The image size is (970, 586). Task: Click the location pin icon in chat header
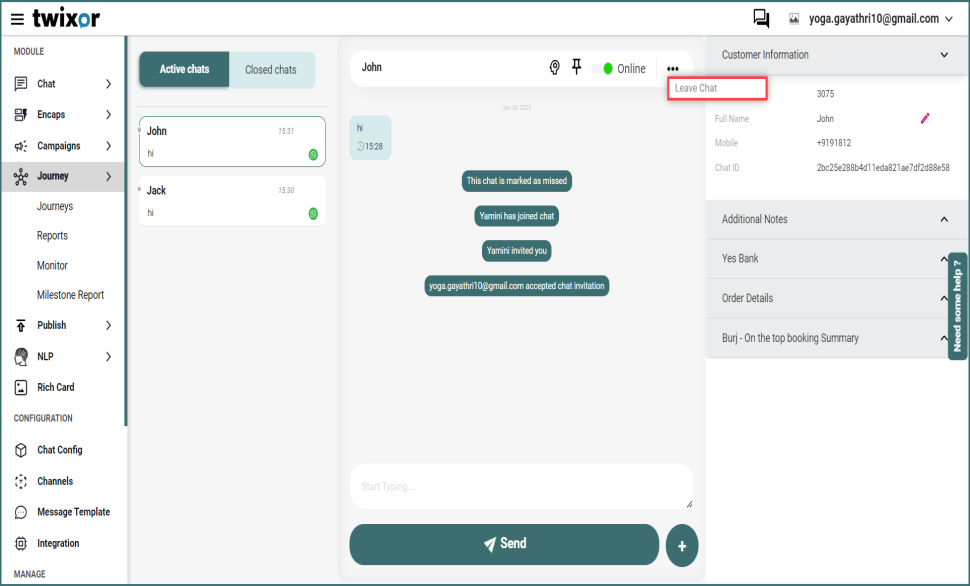pyautogui.click(x=555, y=68)
